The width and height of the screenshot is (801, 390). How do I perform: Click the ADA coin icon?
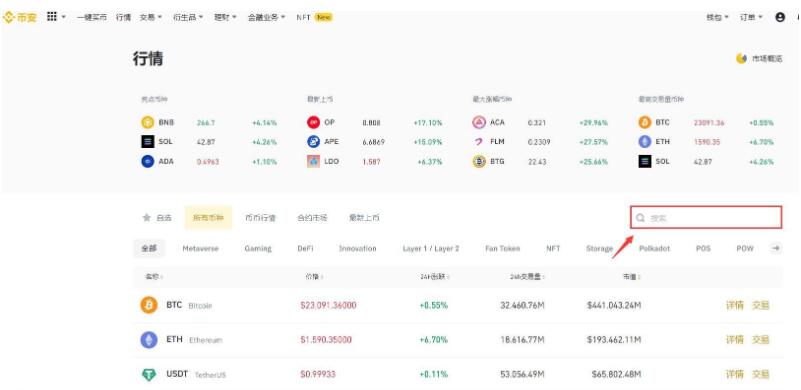(x=148, y=162)
